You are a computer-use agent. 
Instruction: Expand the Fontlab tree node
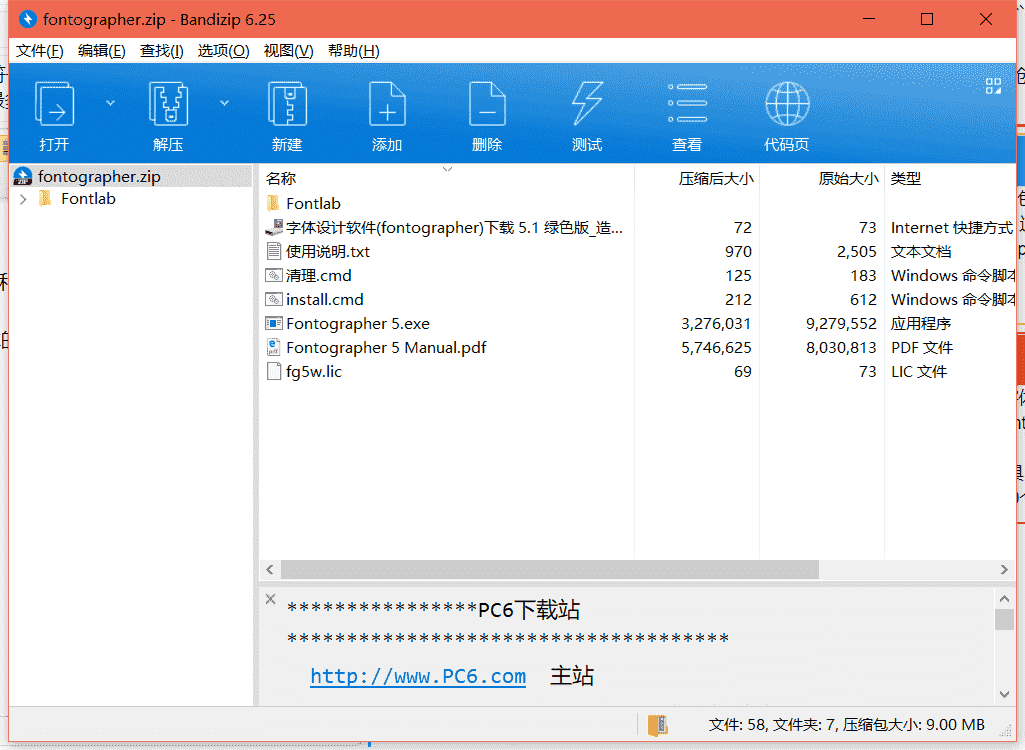24,199
